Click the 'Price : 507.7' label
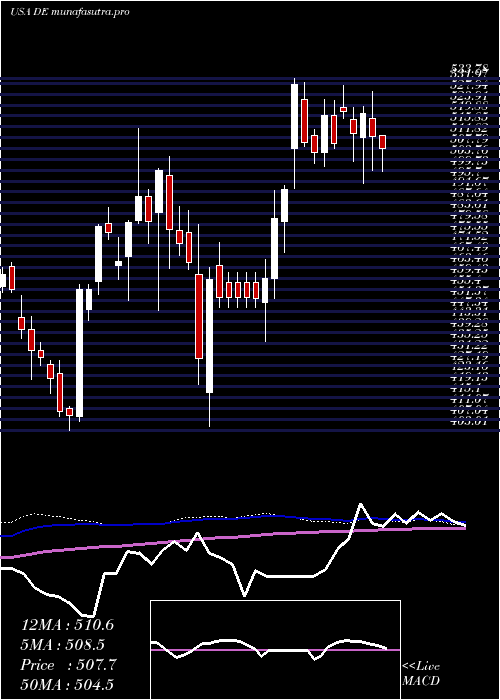The image size is (500, 700). pos(69,665)
